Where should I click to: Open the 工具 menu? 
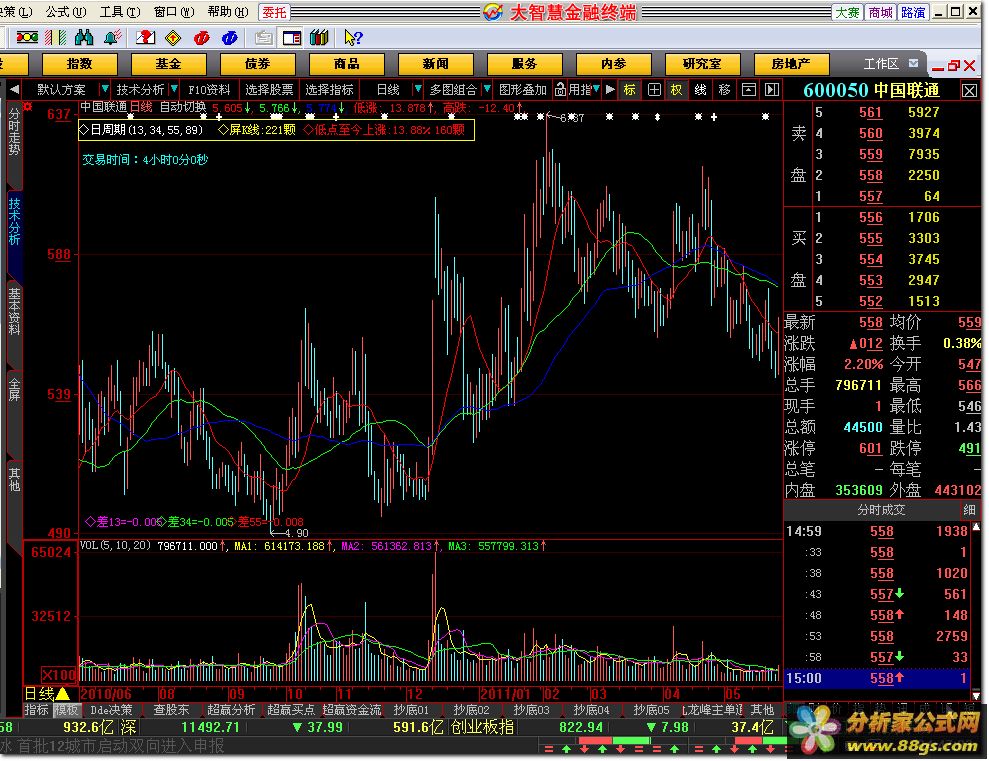click(x=120, y=11)
